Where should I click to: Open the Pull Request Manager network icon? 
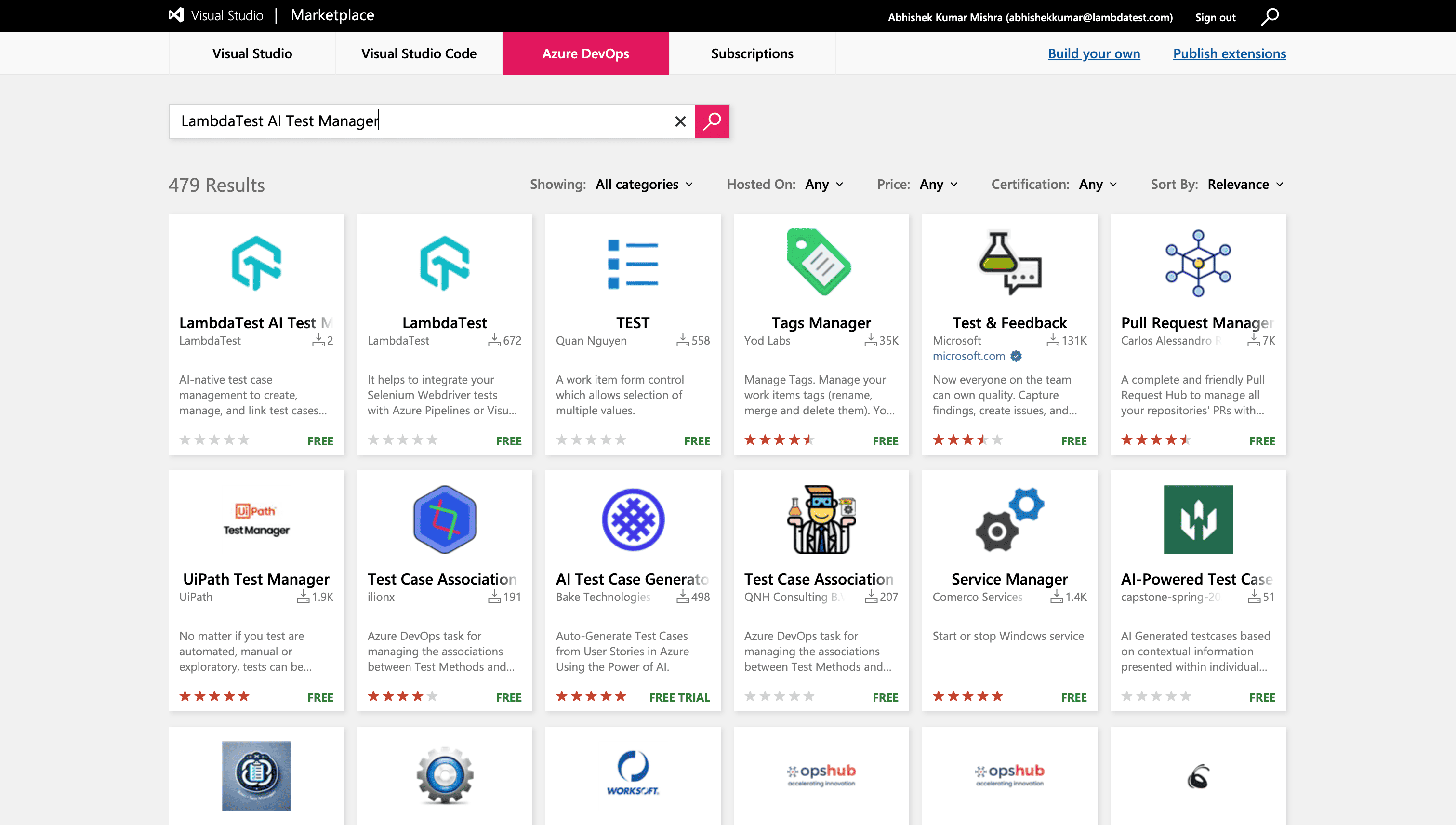[x=1197, y=262]
